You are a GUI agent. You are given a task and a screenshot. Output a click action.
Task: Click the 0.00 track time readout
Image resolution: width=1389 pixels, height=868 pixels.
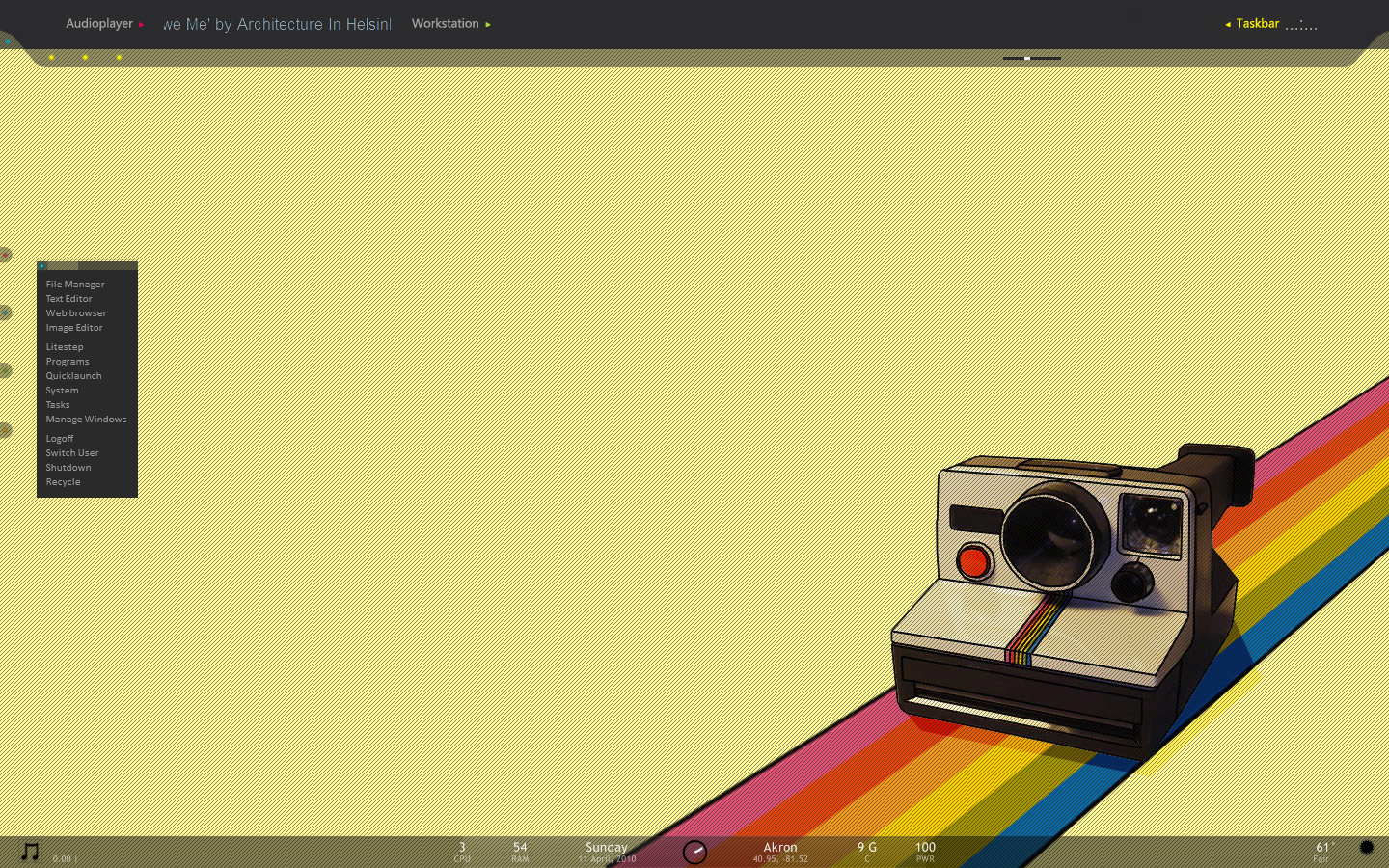click(64, 858)
